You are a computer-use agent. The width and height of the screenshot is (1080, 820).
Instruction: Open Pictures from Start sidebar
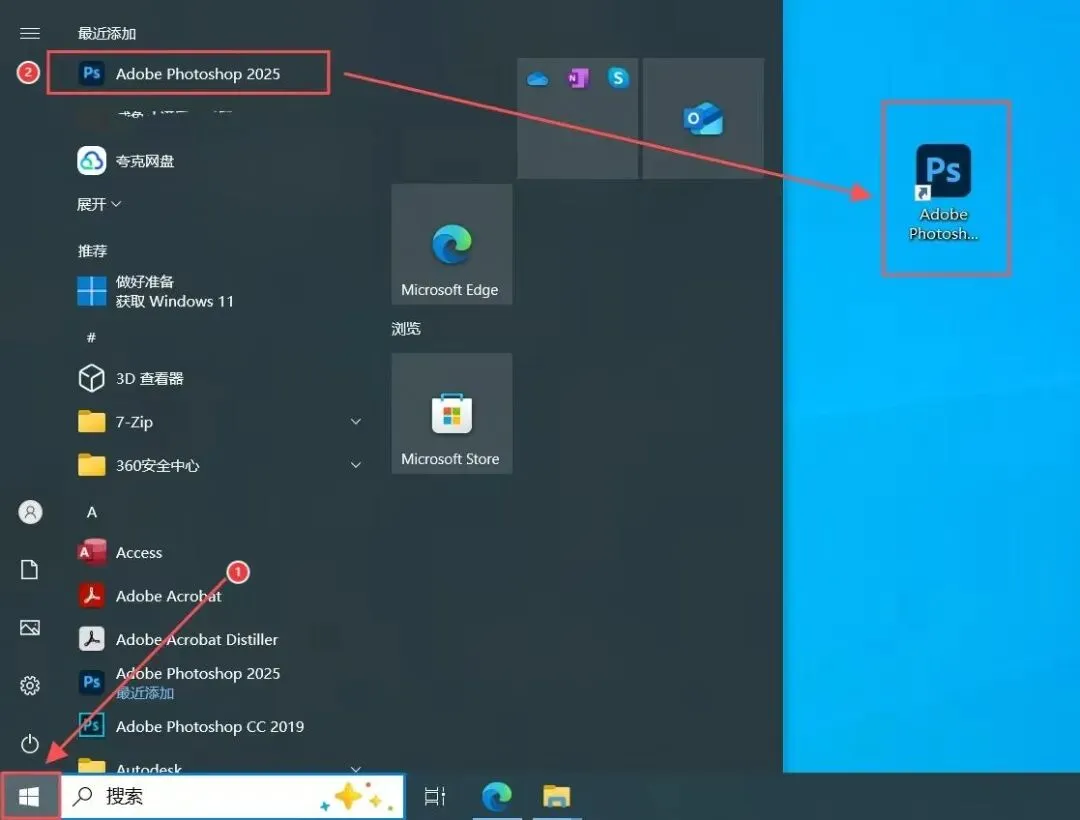click(30, 627)
